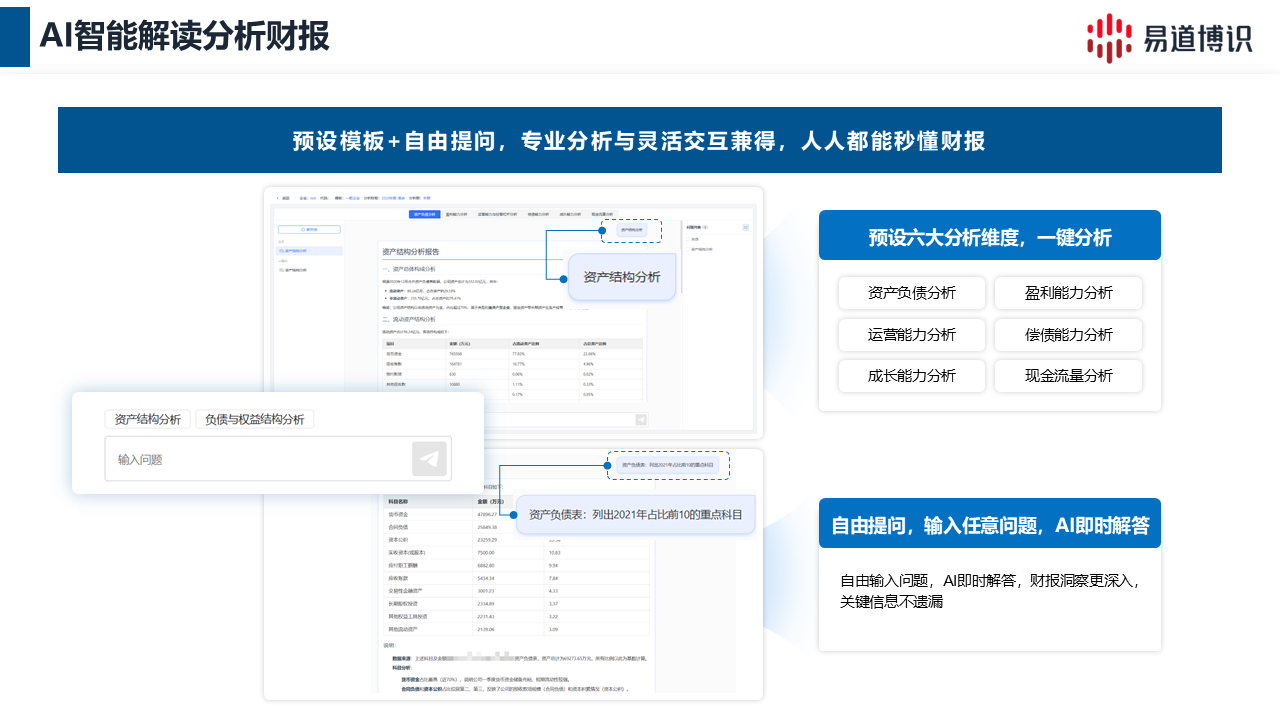
Task: Choose the 偿债能力分析 dimension card
Action: point(1068,335)
